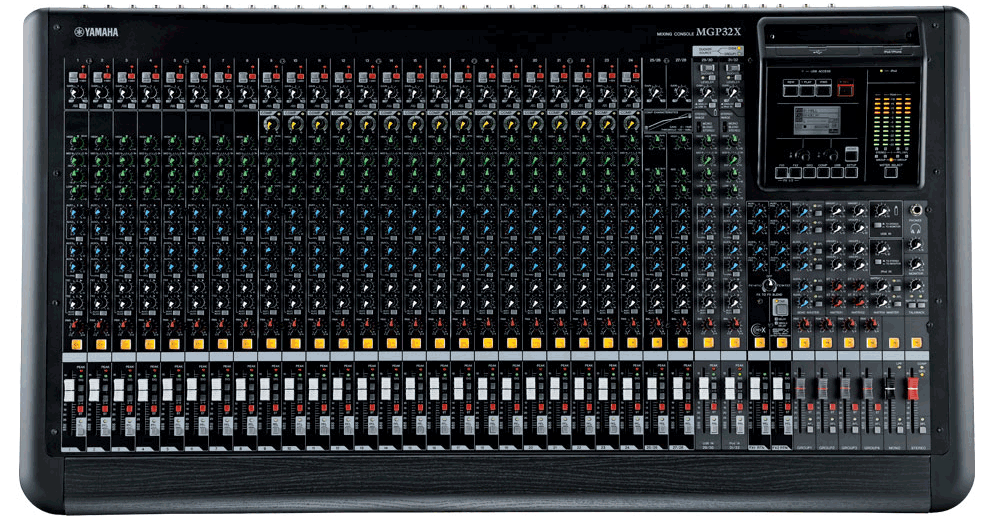Image resolution: width=990 pixels, height=525 pixels.
Task: Click the GROUP1 fader
Action: point(801,388)
